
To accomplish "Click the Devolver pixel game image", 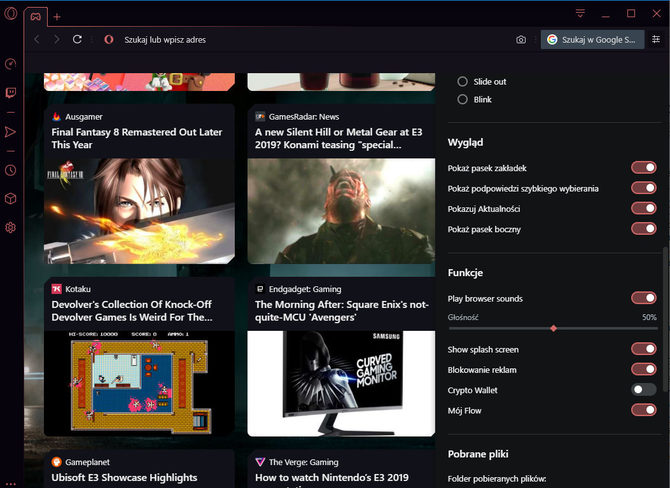I will 139,383.
